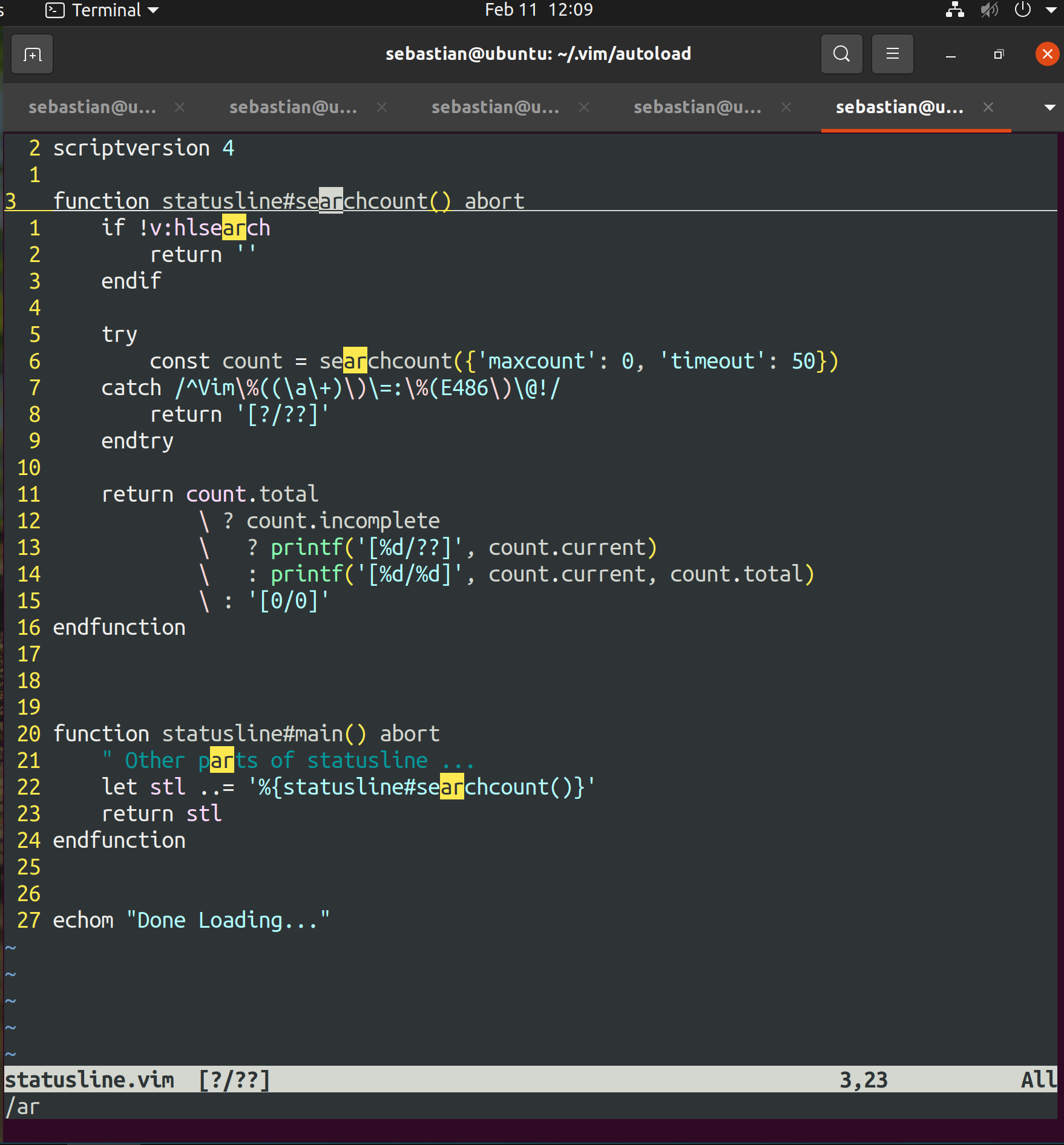Image resolution: width=1064 pixels, height=1145 pixels.
Task: Expand the tab list dropdown
Action: 1050,108
